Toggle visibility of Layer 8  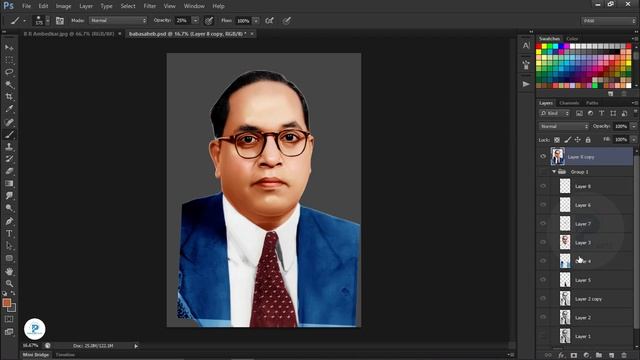click(543, 186)
